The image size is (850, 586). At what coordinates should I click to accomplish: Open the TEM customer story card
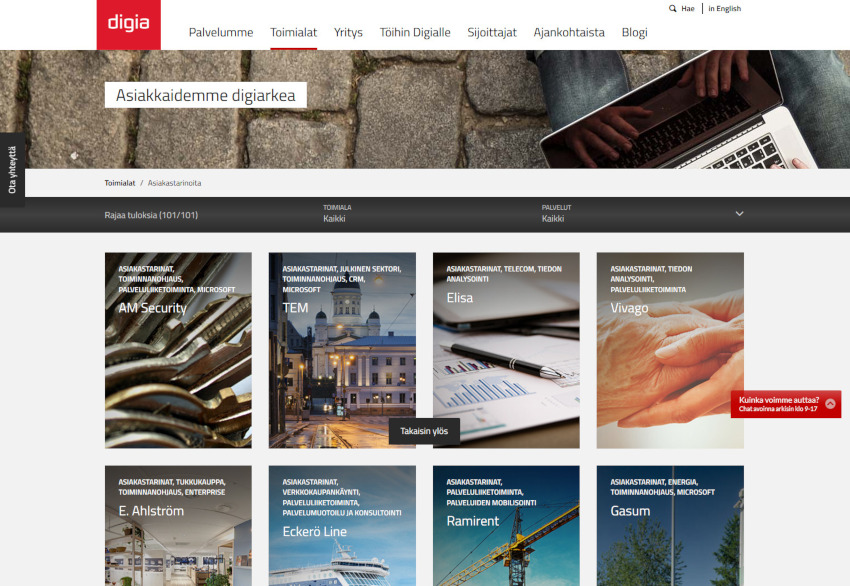click(x=342, y=350)
